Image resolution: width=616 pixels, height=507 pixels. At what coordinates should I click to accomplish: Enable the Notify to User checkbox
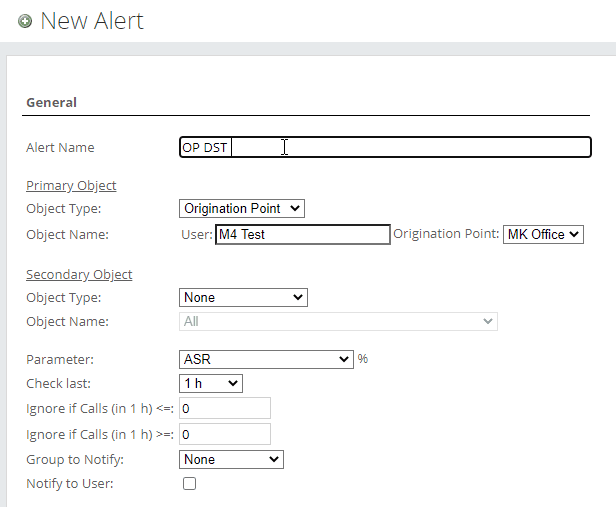coord(189,483)
